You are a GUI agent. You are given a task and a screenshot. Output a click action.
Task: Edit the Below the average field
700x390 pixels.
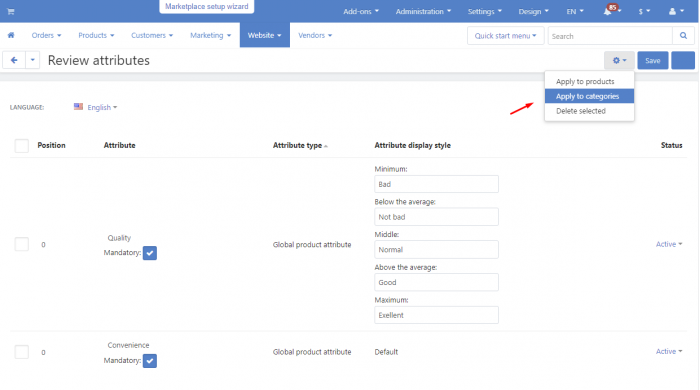436,217
